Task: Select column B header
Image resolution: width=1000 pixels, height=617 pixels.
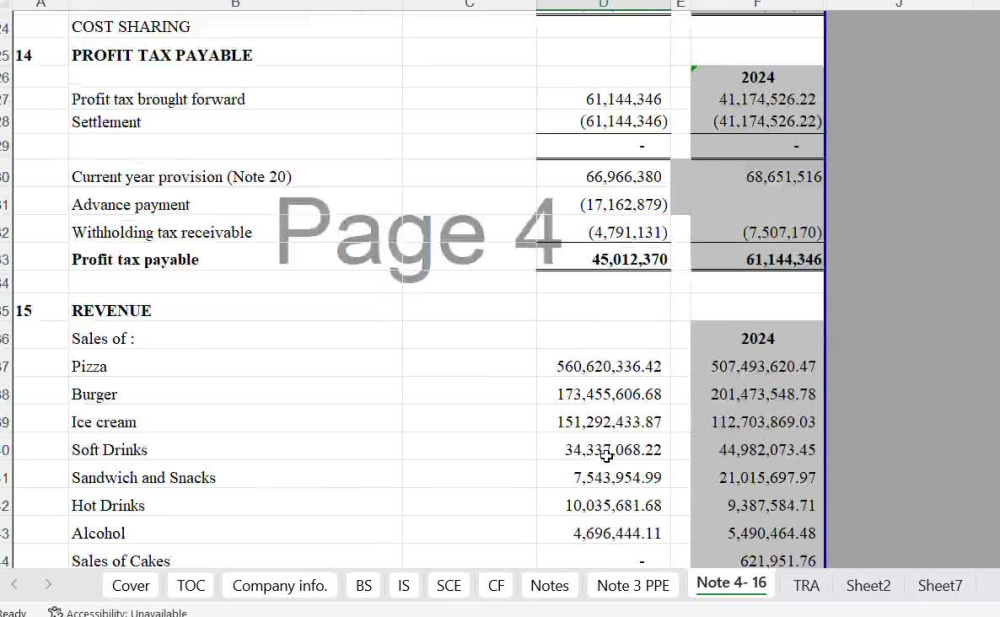Action: pos(235,4)
